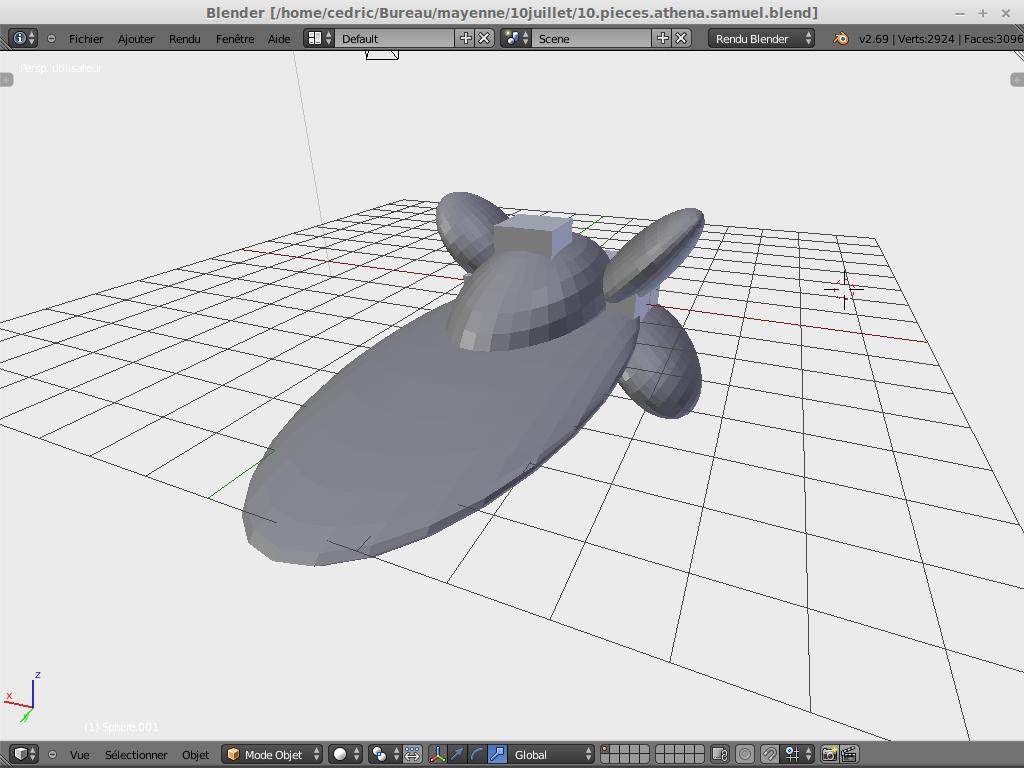Screen dimensions: 1024x768
Task: Select the rotate manipulator arc icon
Action: (477, 754)
